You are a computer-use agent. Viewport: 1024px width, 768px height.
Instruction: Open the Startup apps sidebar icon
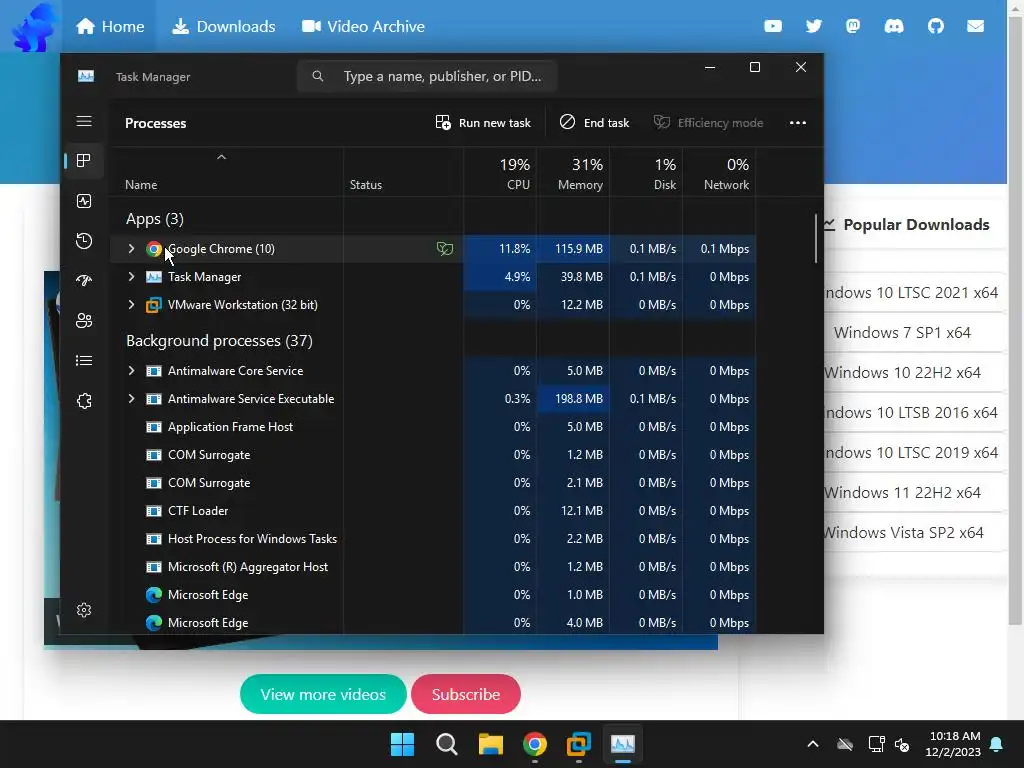click(x=84, y=281)
